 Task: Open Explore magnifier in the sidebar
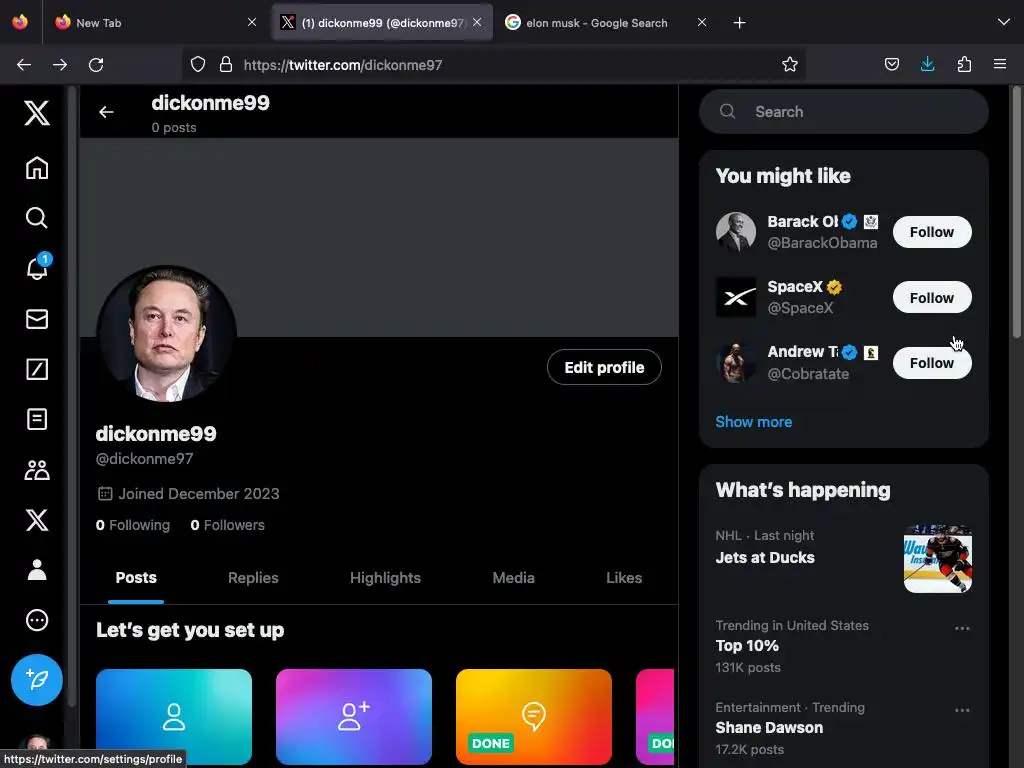coord(37,217)
